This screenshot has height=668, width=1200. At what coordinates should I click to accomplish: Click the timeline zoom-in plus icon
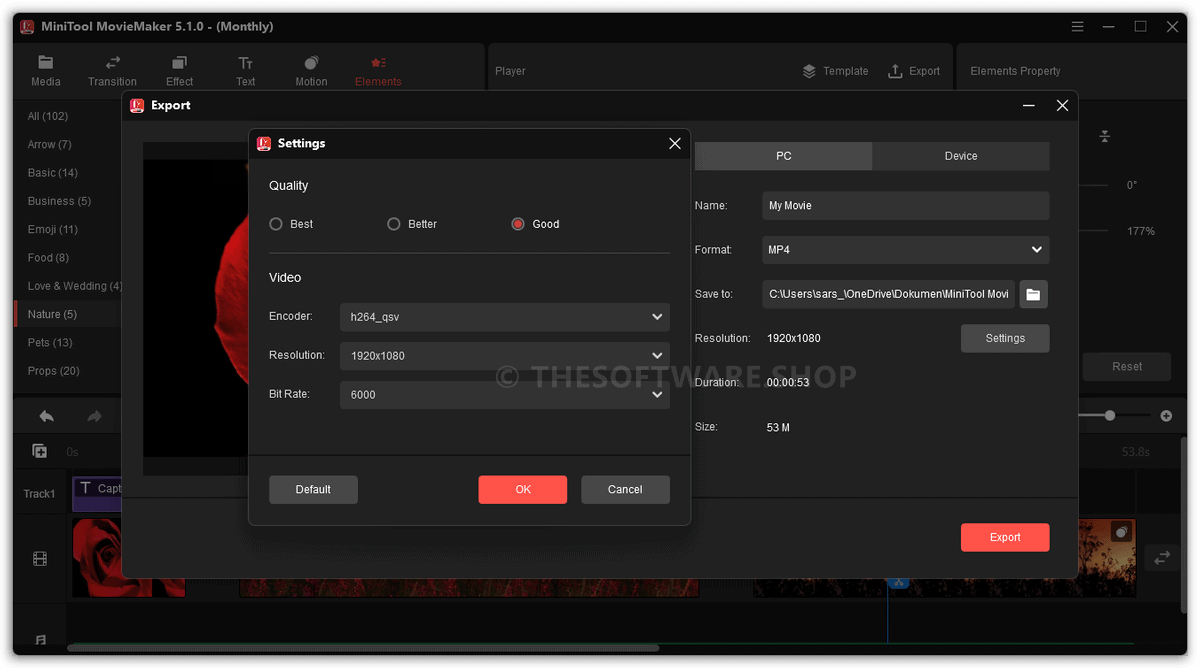[1166, 415]
